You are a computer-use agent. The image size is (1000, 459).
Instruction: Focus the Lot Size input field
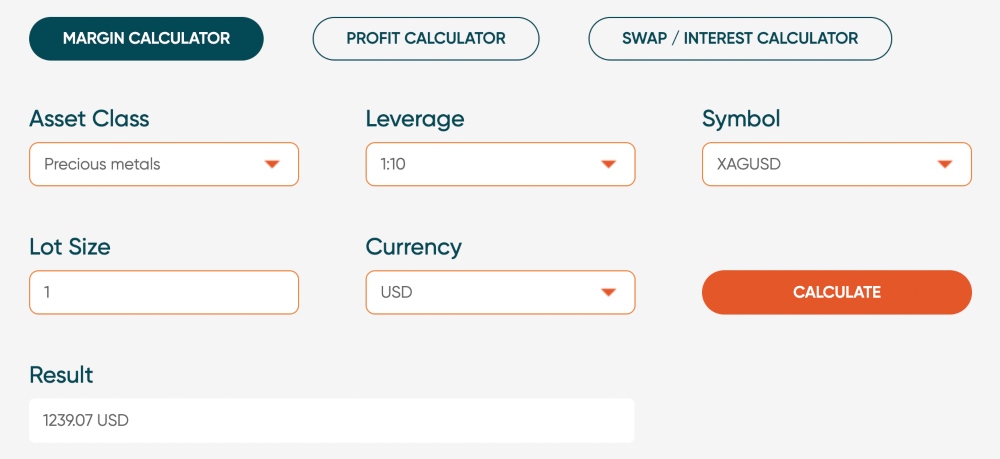pos(164,292)
